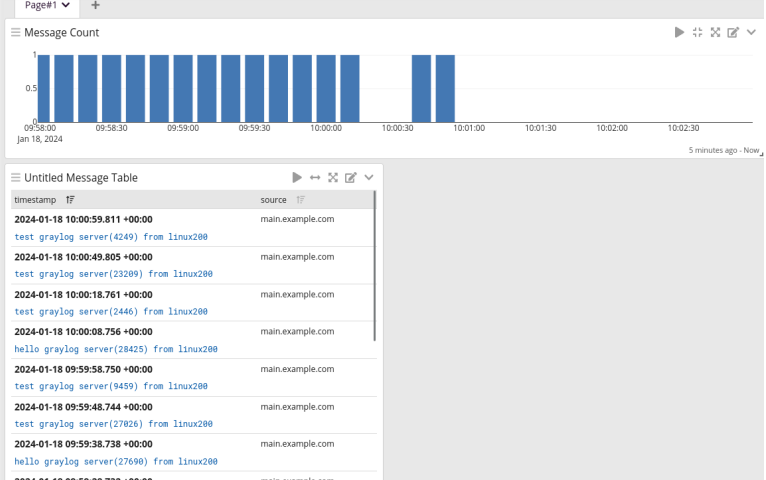
Task: Toggle sort on source column
Action: coord(300,200)
